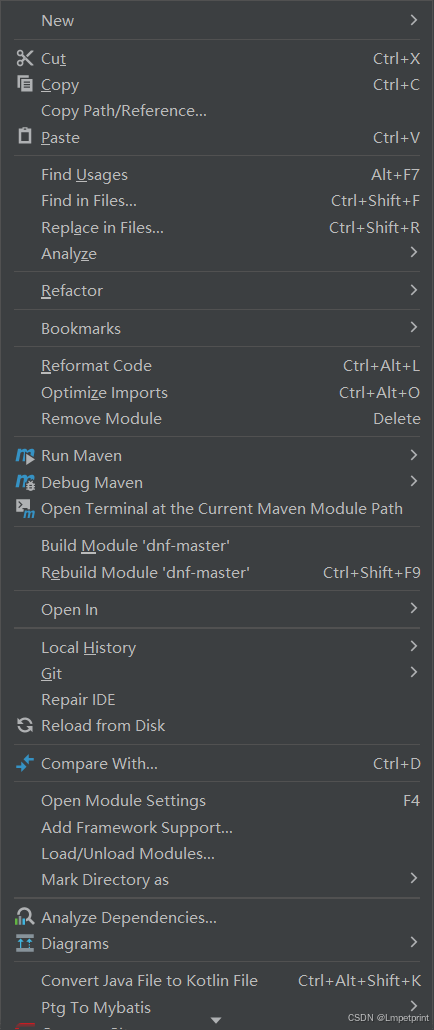
Task: Click the Maven terminal icon
Action: pos(25,508)
